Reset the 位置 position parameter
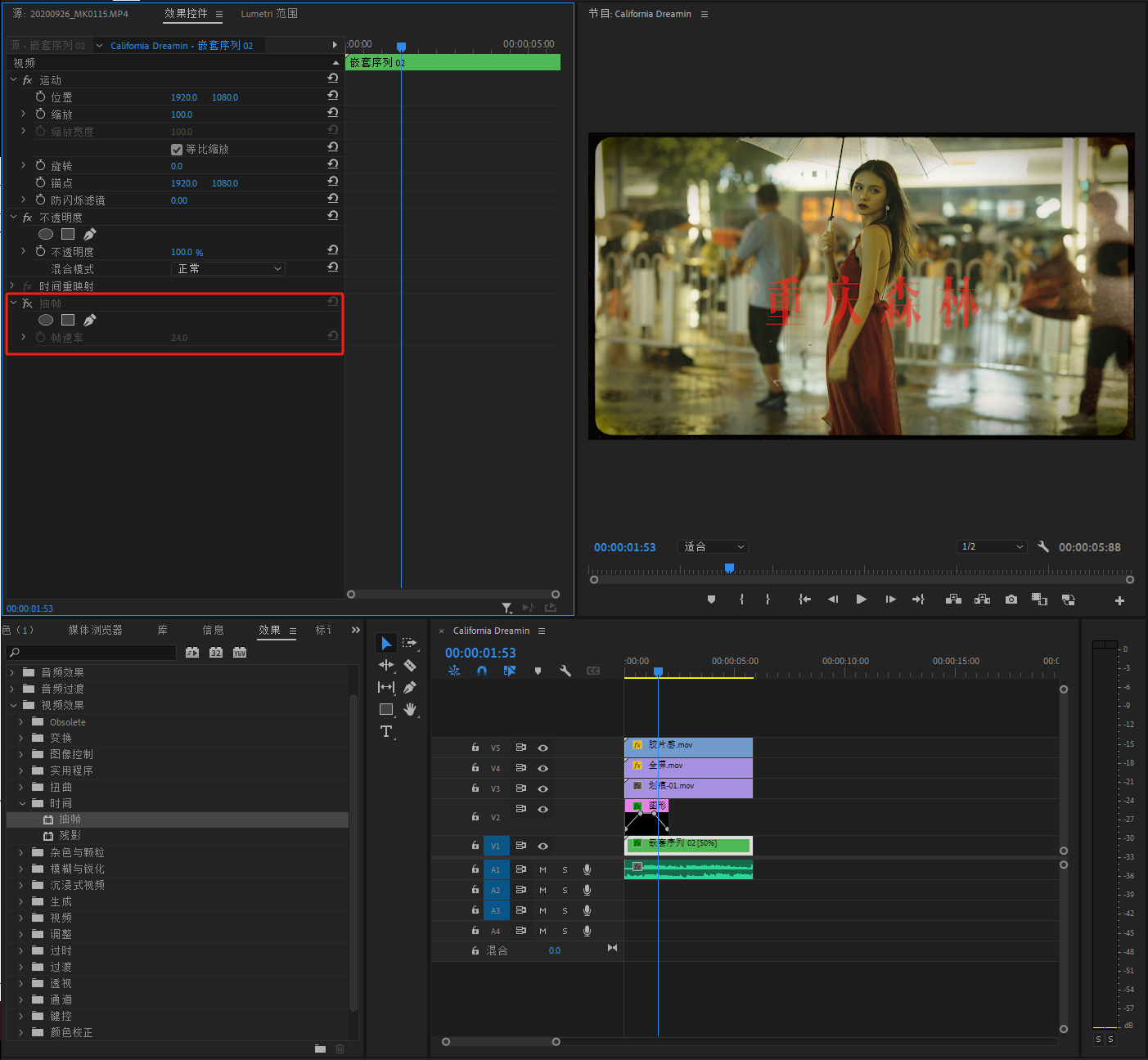This screenshot has width=1148, height=1060. [x=333, y=96]
